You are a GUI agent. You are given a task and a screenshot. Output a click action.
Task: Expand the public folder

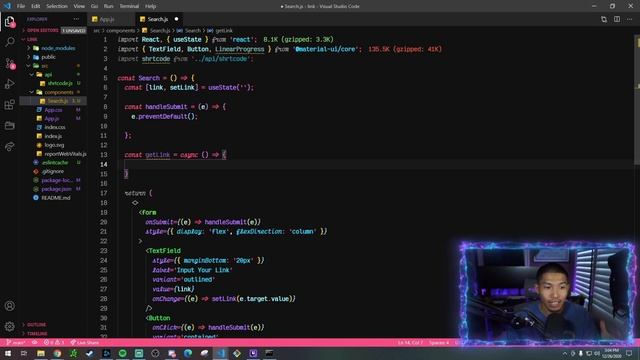click(x=48, y=57)
